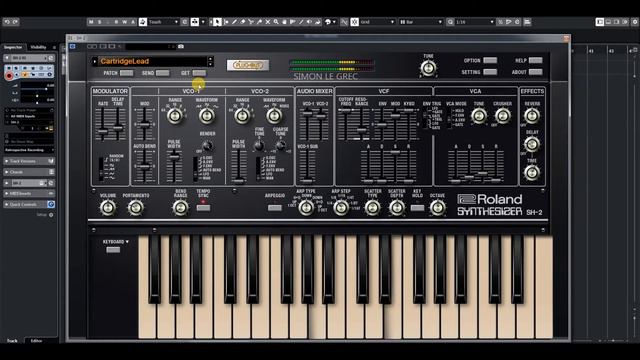Image resolution: width=640 pixels, height=360 pixels.
Task: Click the SCATTER DEPTH knob
Action: point(396,208)
